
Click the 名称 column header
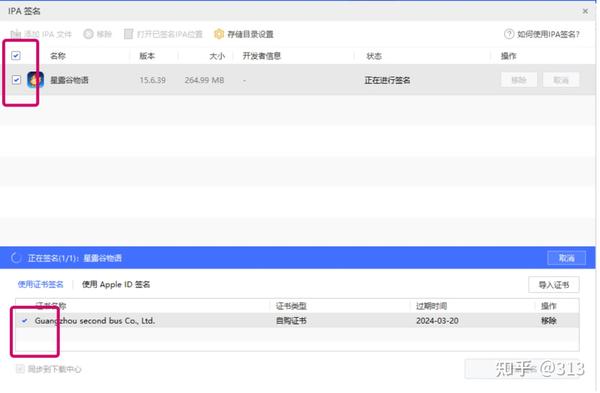click(58, 56)
